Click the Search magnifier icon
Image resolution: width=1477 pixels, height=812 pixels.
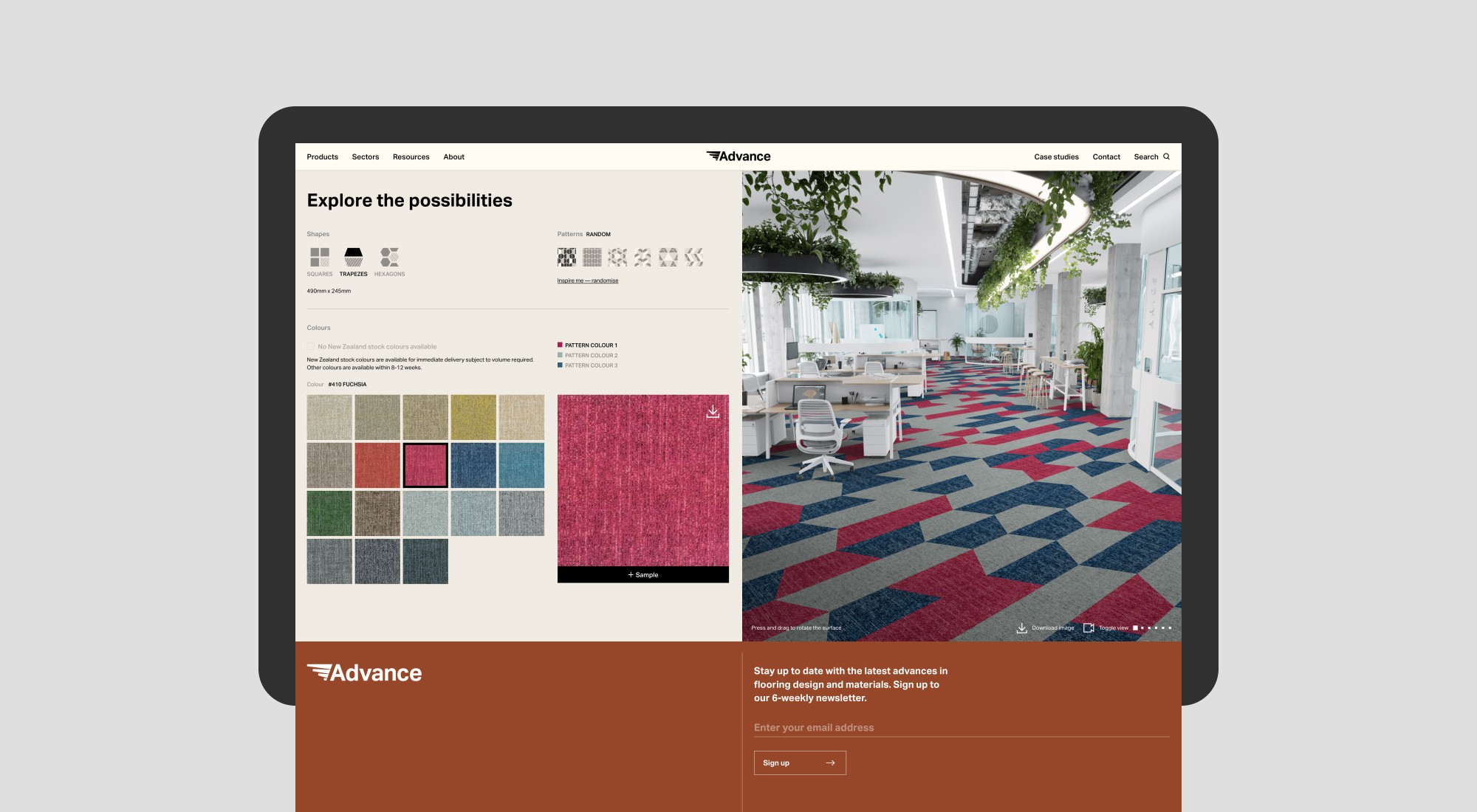(1167, 156)
